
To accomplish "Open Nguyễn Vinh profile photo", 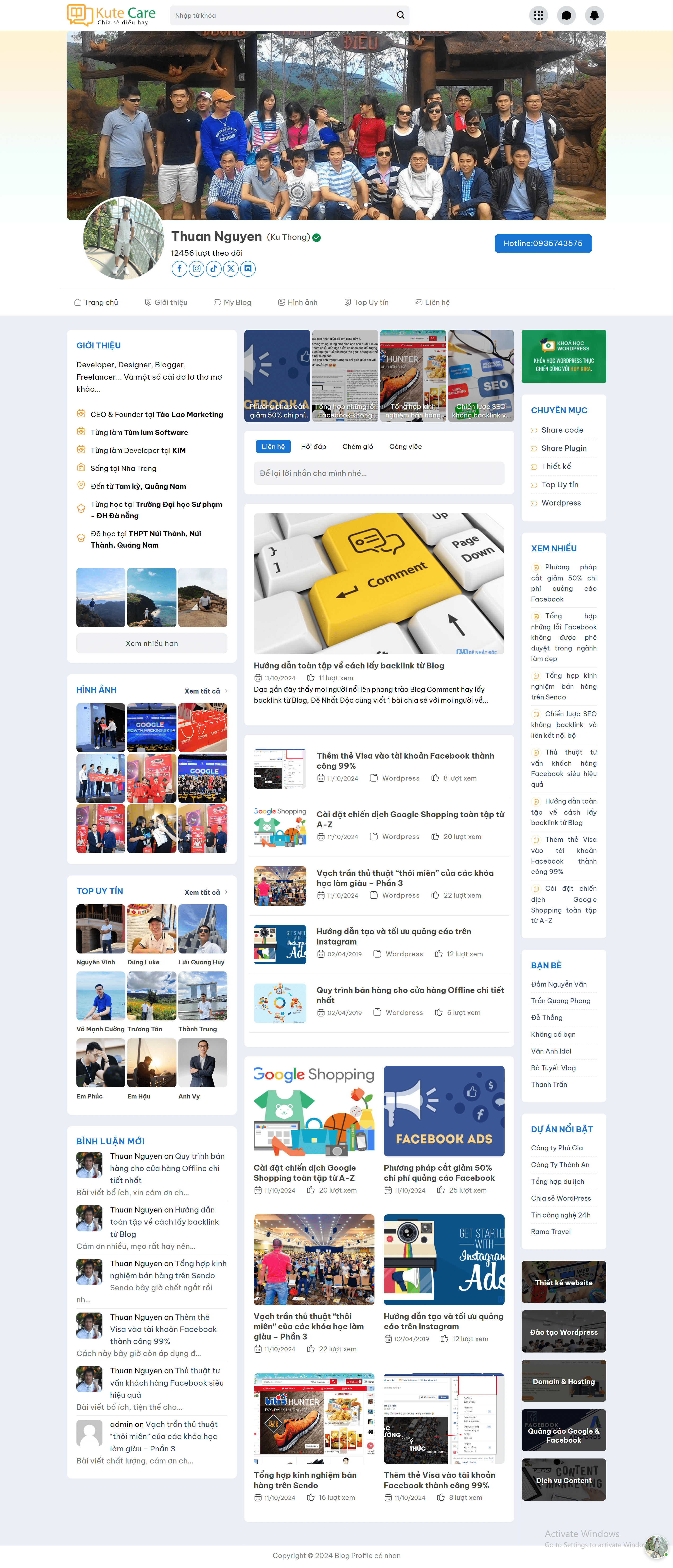I will point(101,929).
